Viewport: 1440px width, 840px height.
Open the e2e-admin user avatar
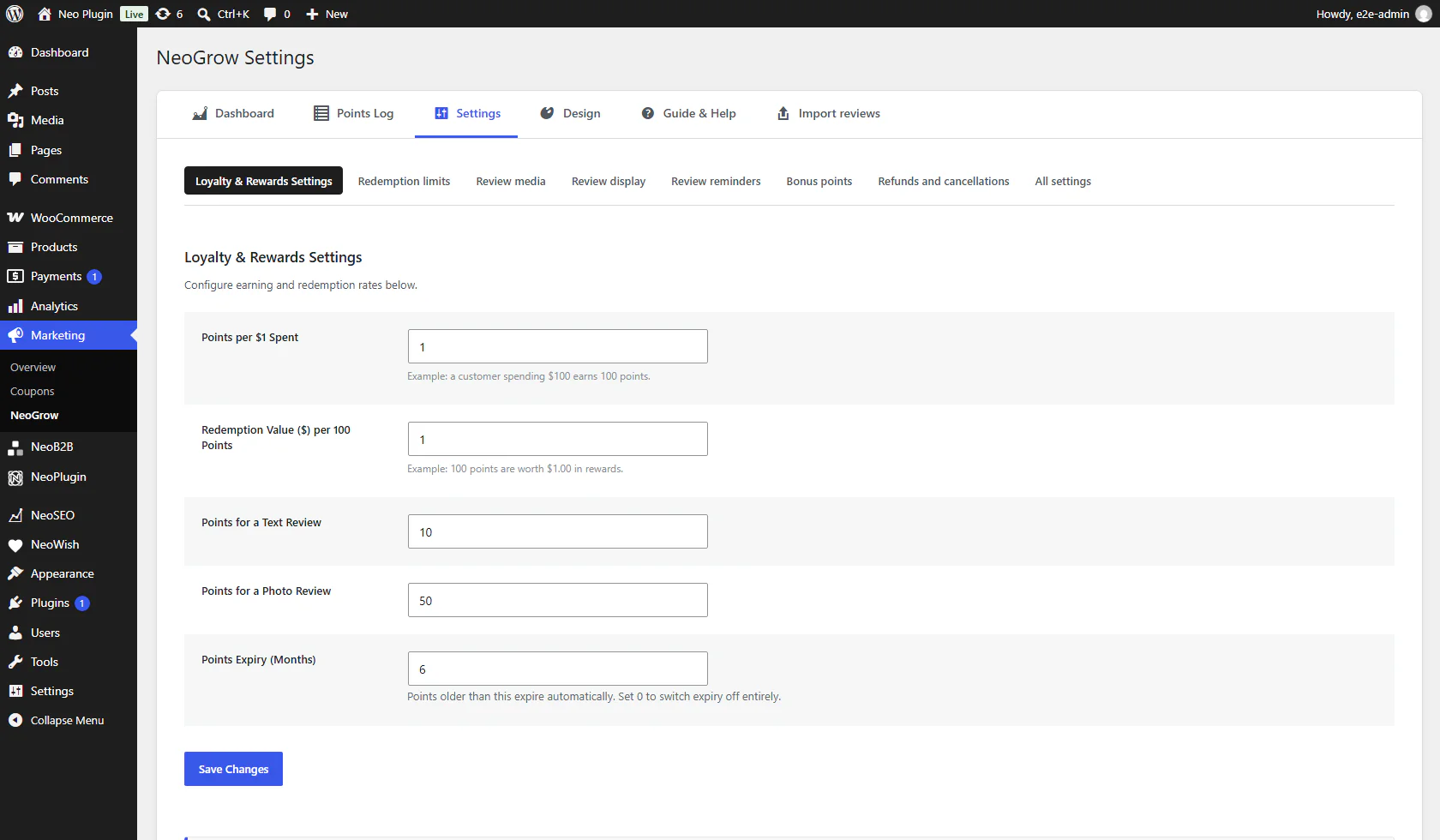point(1424,14)
